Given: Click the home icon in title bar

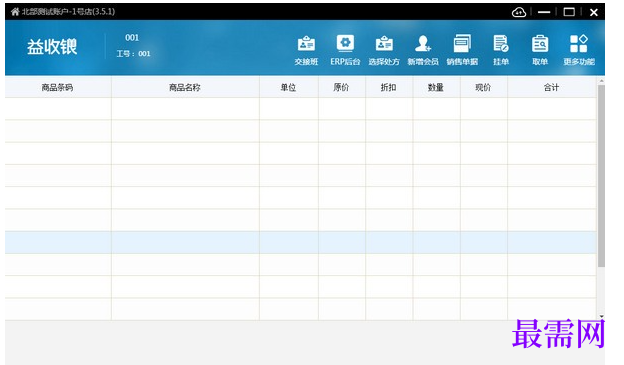Looking at the screenshot, I should tap(15, 12).
